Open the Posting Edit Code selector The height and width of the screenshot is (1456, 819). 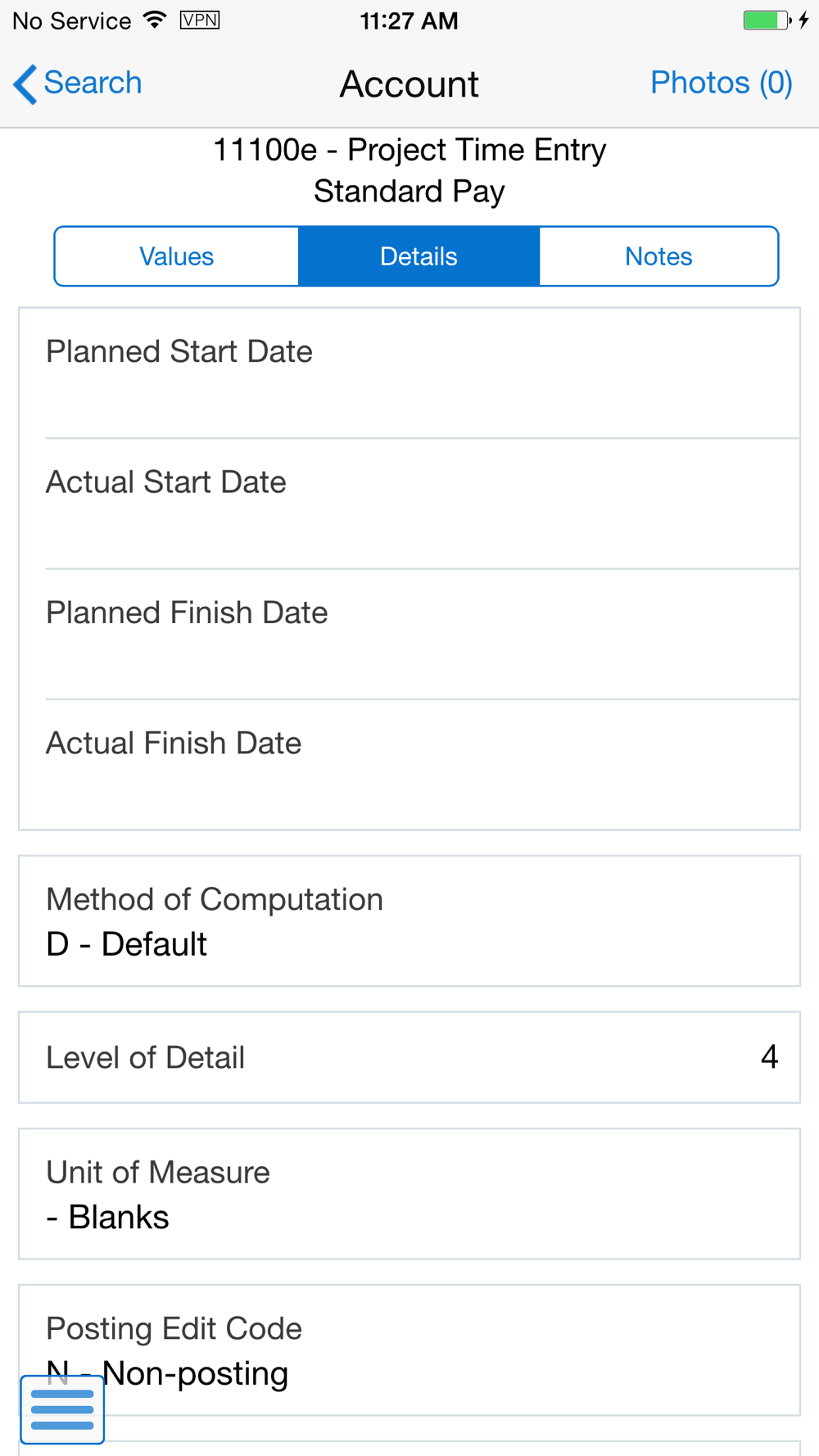(409, 1350)
